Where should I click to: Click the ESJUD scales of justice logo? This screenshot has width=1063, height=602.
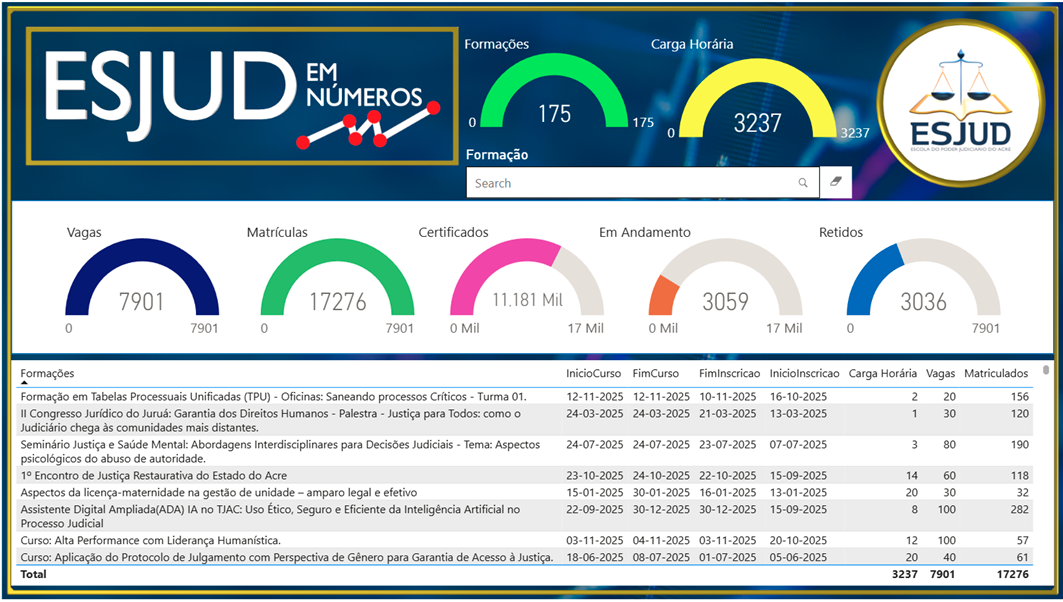click(x=959, y=98)
